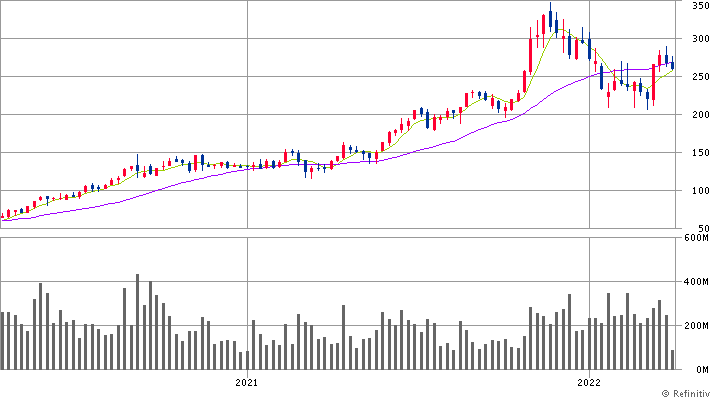Click the 2022 label on the time axis
Screen dimensions: 710x400
click(589, 382)
